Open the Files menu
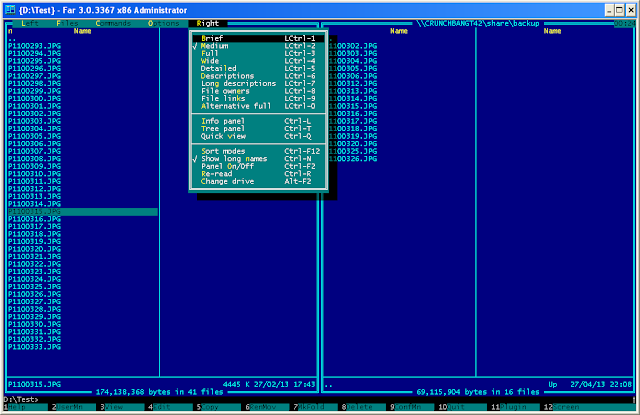Image resolution: width=640 pixels, height=415 pixels. [67, 23]
